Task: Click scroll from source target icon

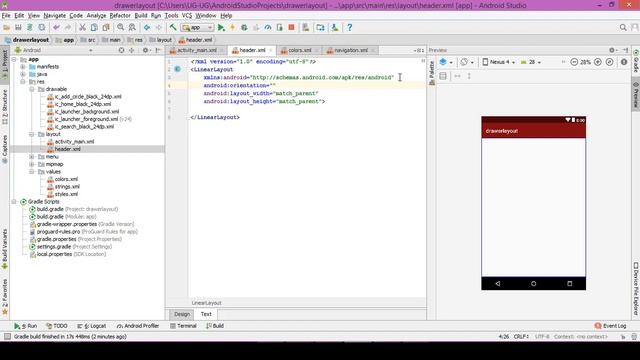Action: pos(121,50)
